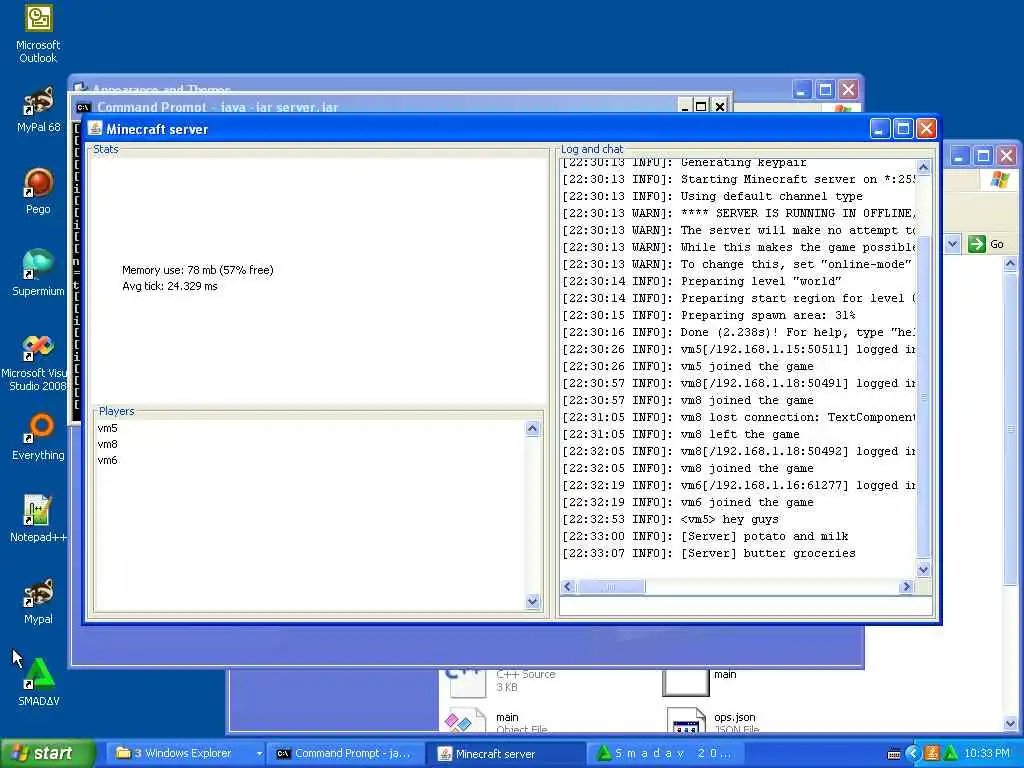
Task: Open the address bar dropdown in Explorer window
Action: [x=952, y=244]
